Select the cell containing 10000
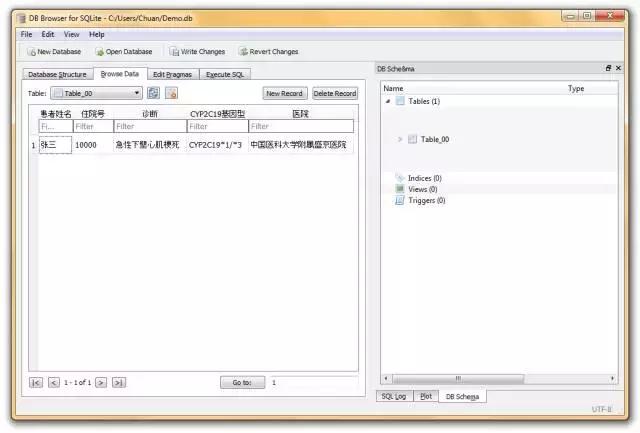This screenshot has width=640, height=433. (x=93, y=145)
